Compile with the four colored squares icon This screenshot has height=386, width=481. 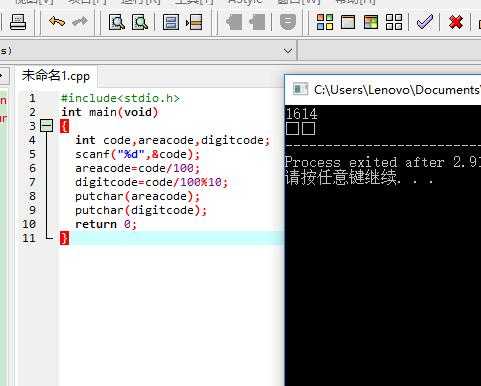[325, 22]
